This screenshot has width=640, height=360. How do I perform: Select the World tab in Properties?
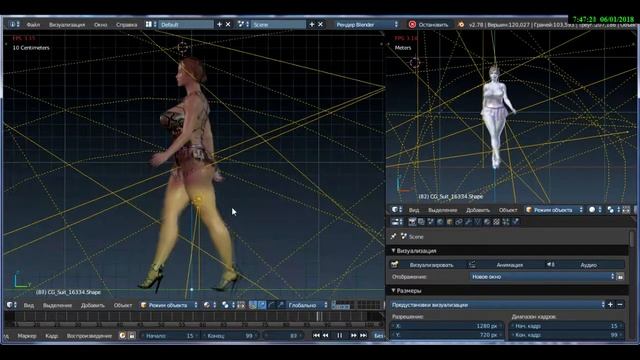click(440, 222)
